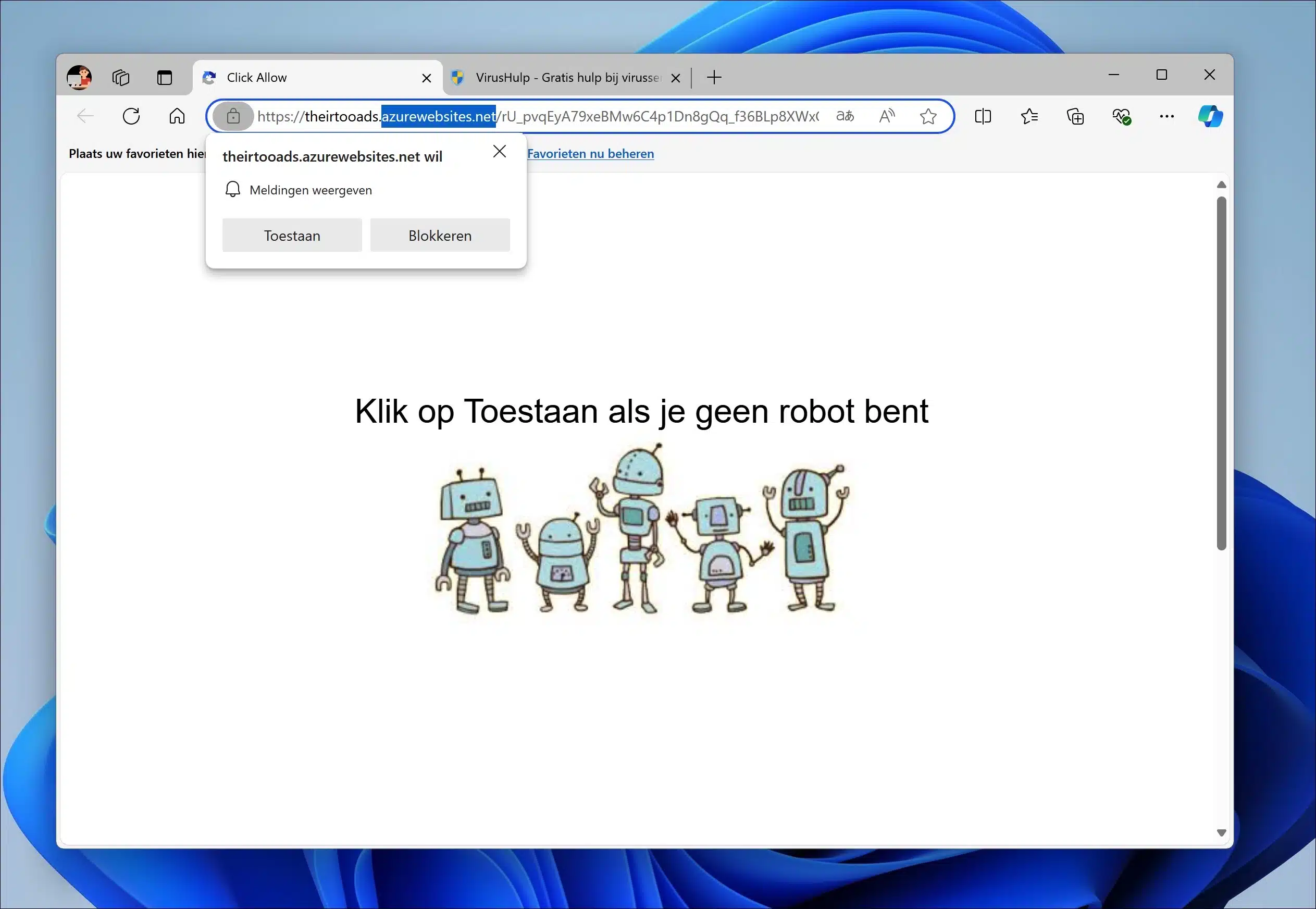Image resolution: width=1316 pixels, height=909 pixels.
Task: Click the vertical scrollbar thumb
Action: (1221, 374)
